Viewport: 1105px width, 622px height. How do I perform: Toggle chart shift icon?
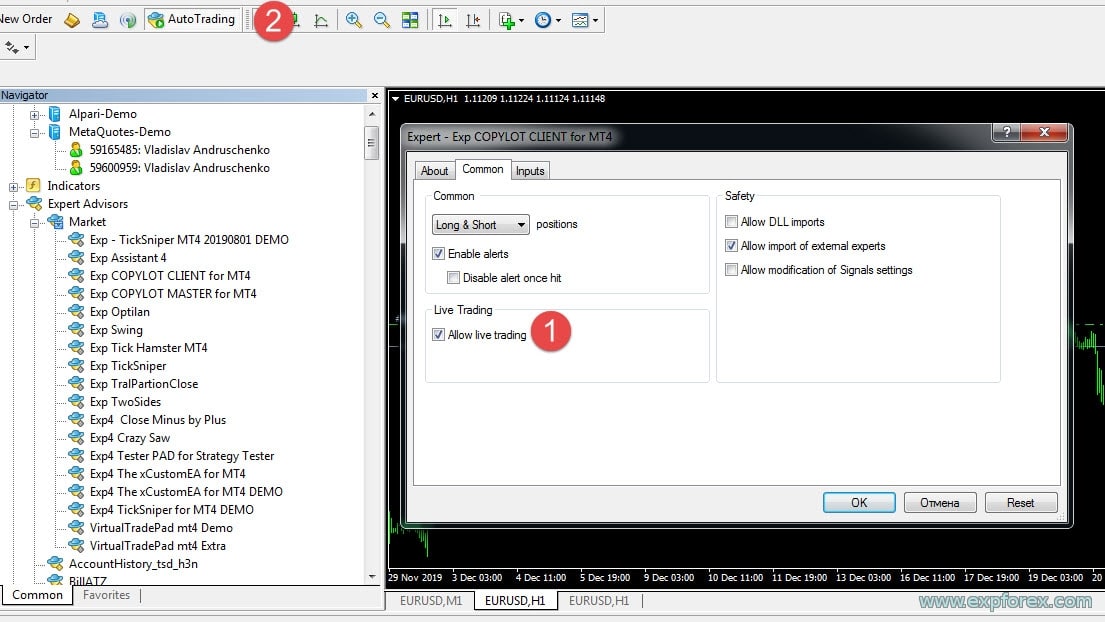[473, 20]
